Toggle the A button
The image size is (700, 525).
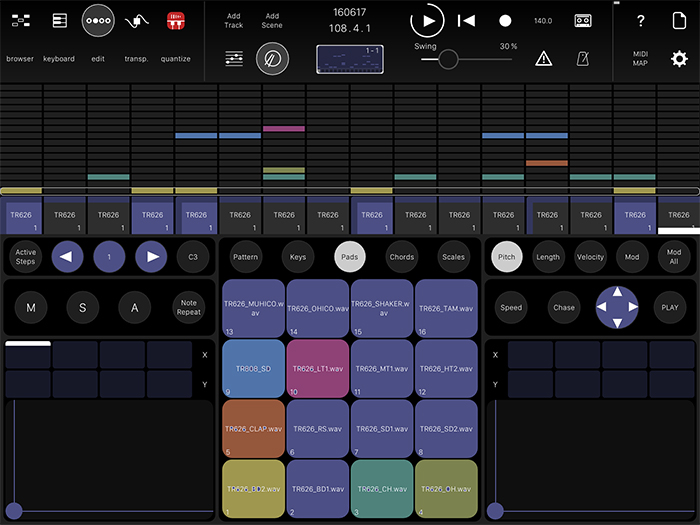pyautogui.click(x=134, y=307)
